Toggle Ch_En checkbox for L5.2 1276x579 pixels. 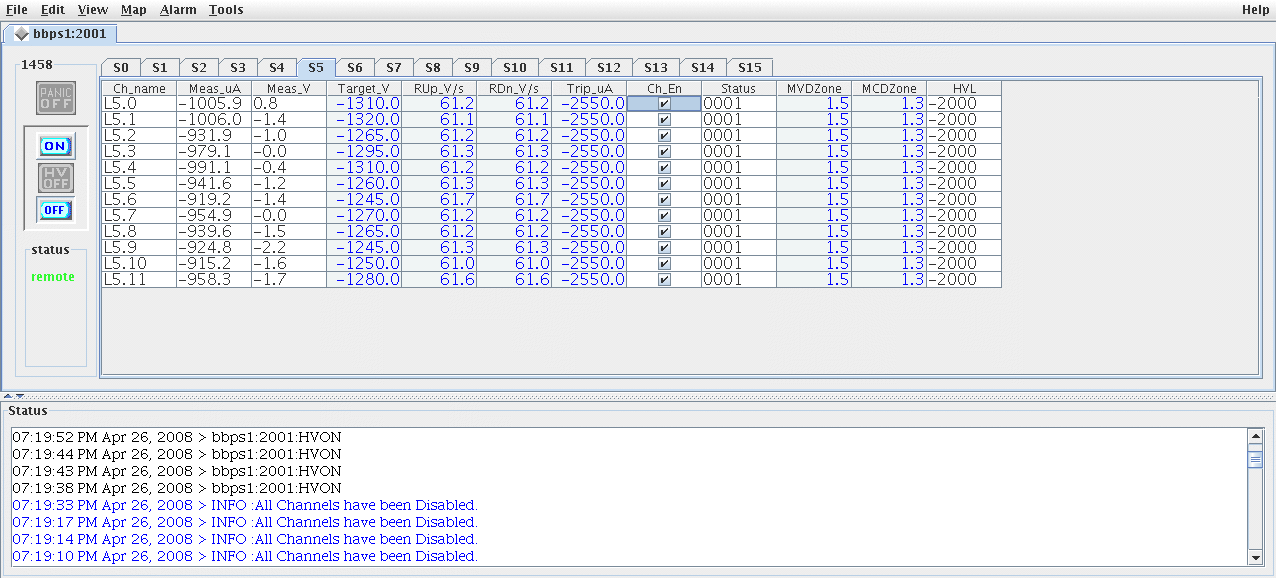point(664,136)
